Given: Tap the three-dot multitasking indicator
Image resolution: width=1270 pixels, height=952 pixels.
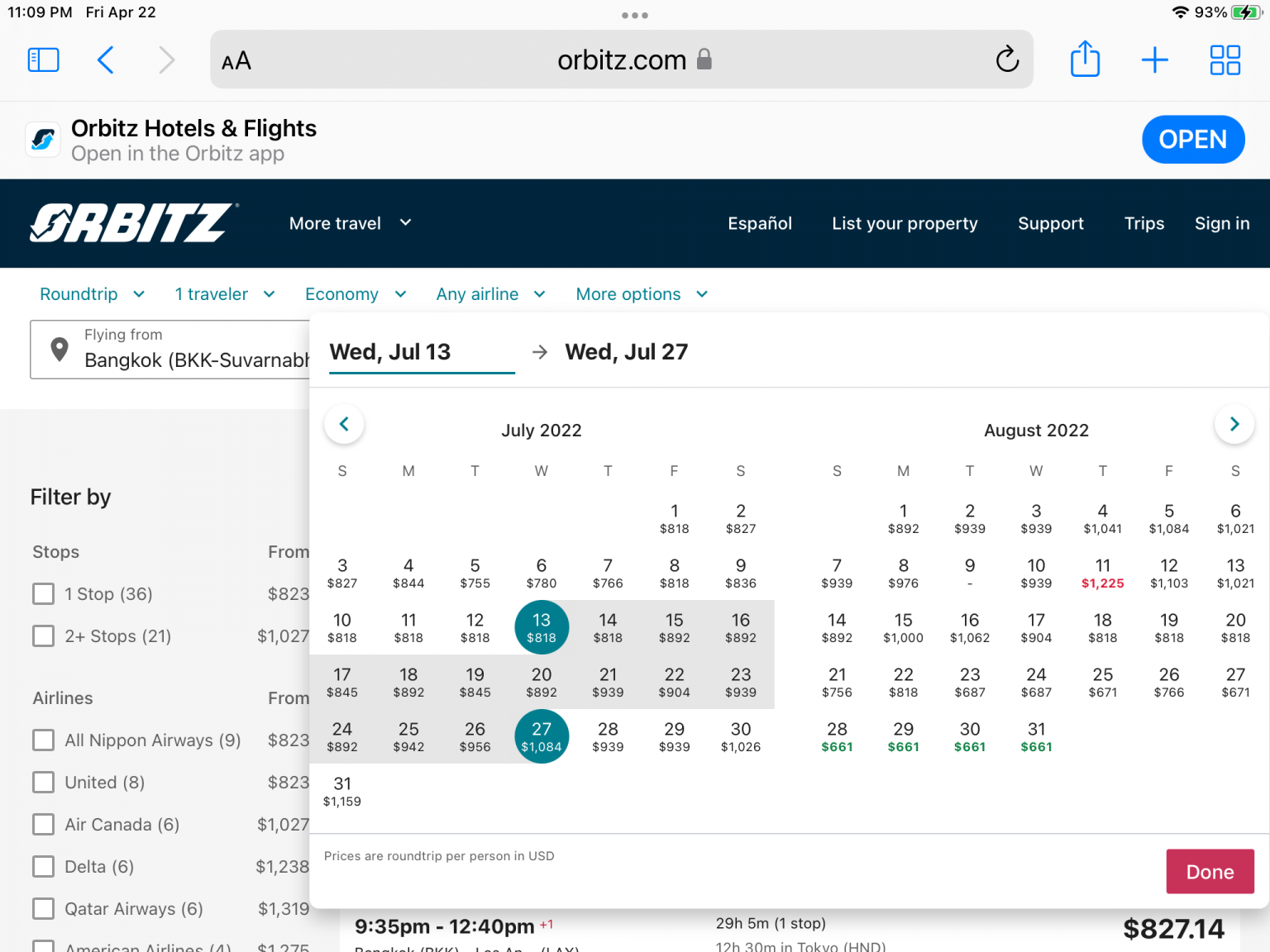Looking at the screenshot, I should [x=635, y=15].
